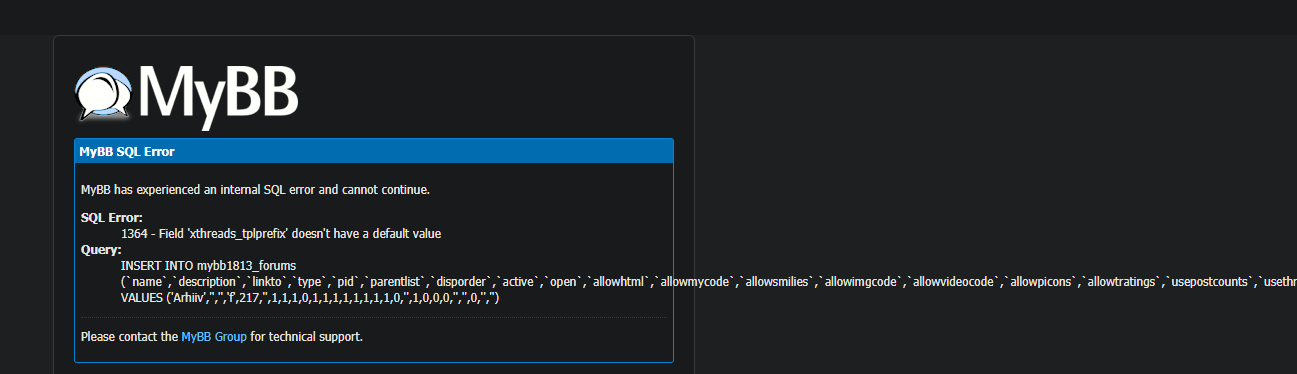Open the MyBB Group support link
The height and width of the screenshot is (374, 1297).
pyautogui.click(x=214, y=337)
